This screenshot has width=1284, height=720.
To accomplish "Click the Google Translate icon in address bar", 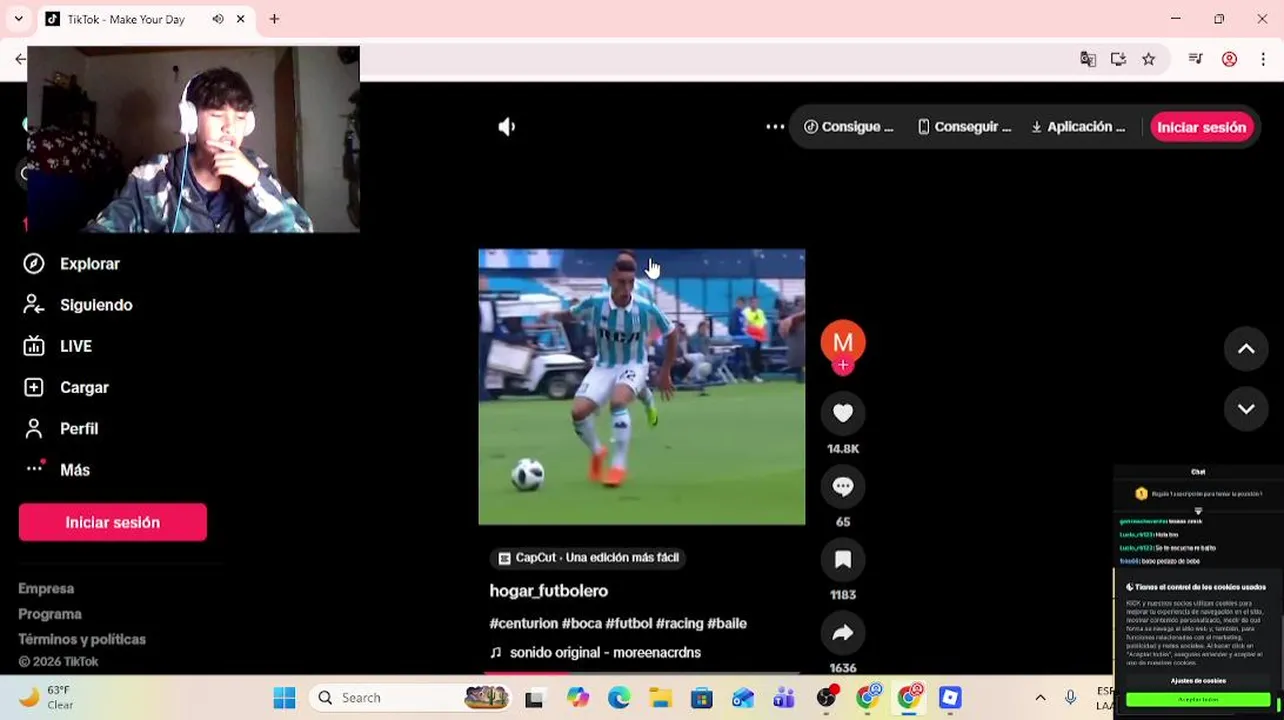I will pos(1088,59).
